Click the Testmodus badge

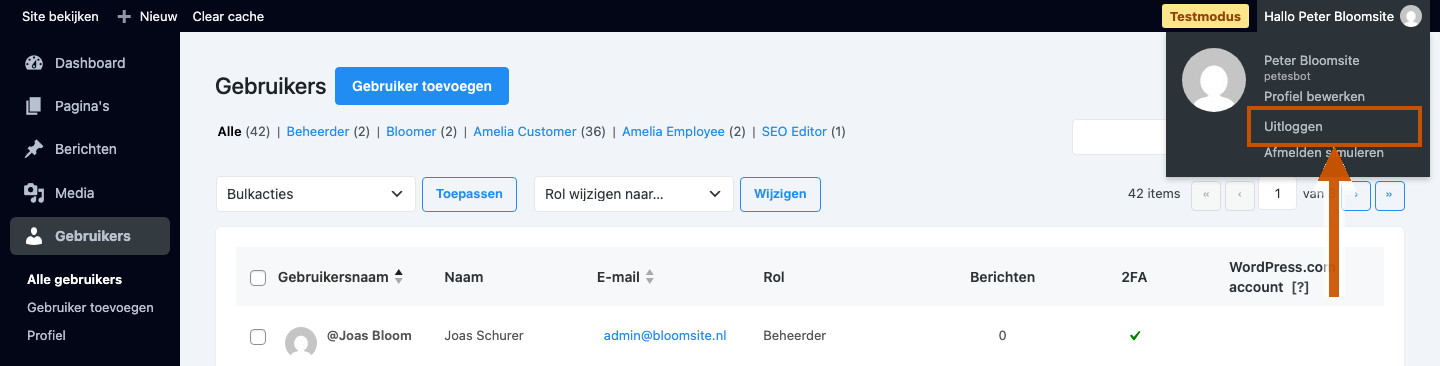[x=1206, y=16]
